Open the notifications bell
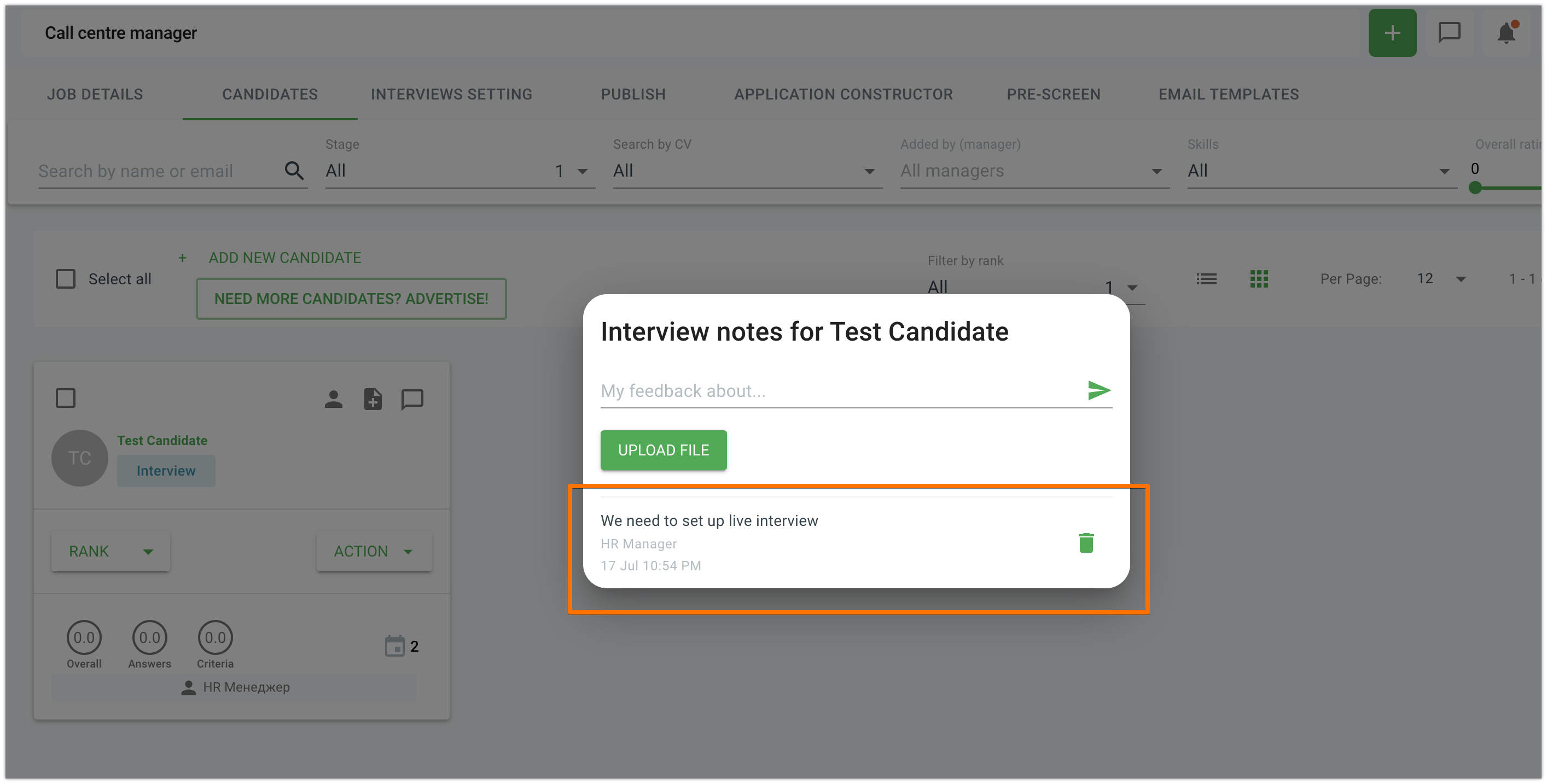 click(1506, 33)
